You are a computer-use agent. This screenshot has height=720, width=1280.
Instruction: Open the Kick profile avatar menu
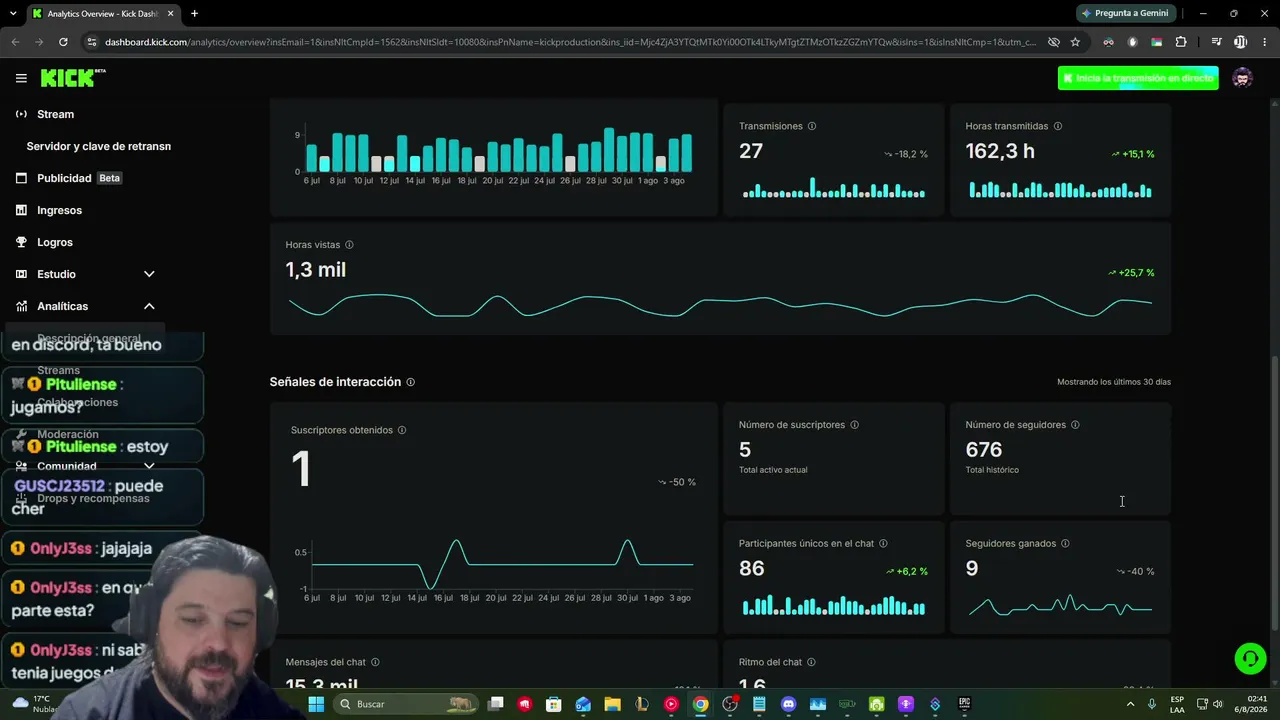pos(1242,78)
